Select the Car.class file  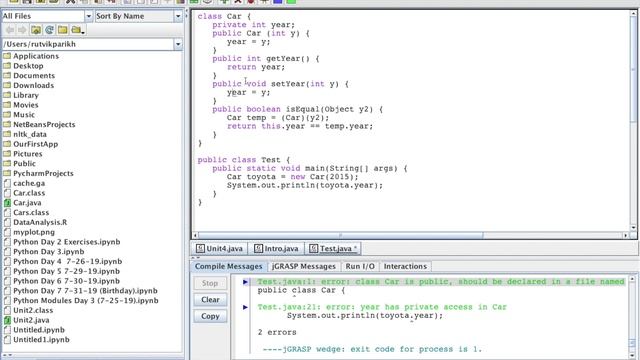(29, 193)
